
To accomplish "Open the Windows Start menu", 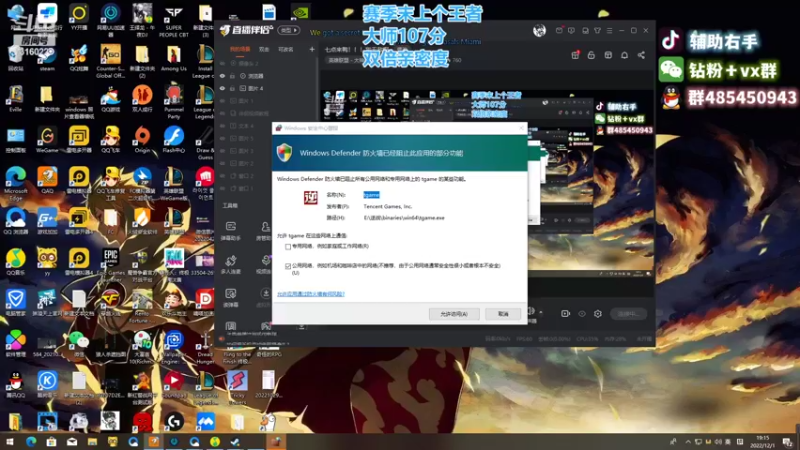I will (x=10, y=442).
